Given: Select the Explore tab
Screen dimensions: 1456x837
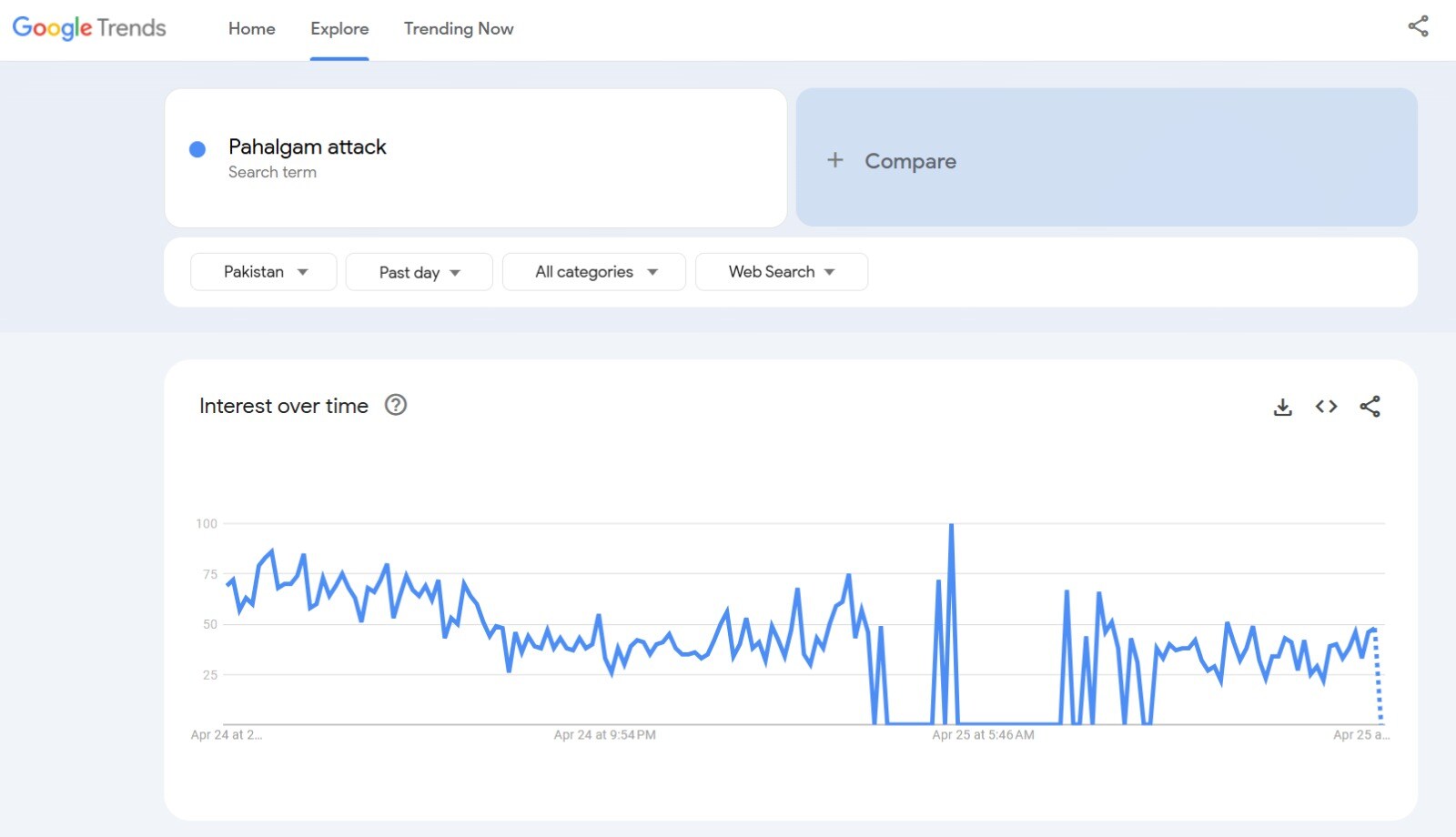Looking at the screenshot, I should (x=339, y=29).
